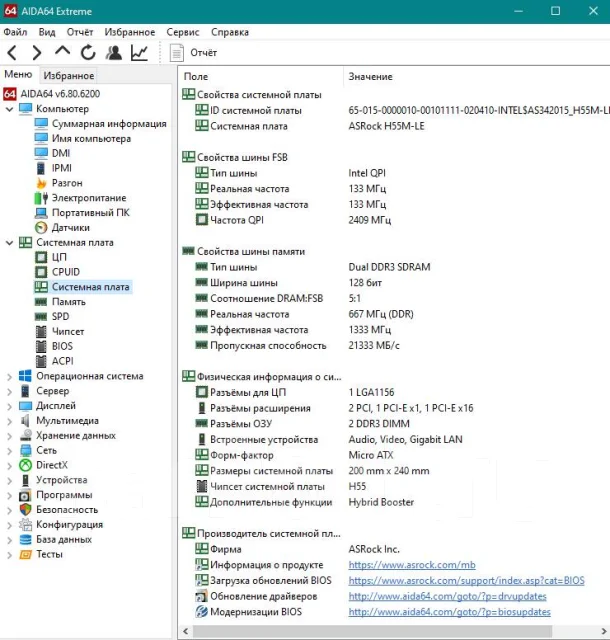Click the horizontal scrollbar thumb
This screenshot has height=640, width=610.
point(372,631)
